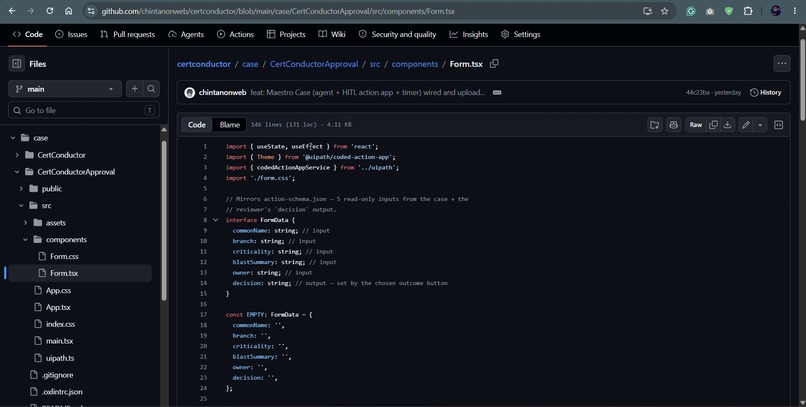
Task: Open the file tree search icon
Action: coord(151,89)
